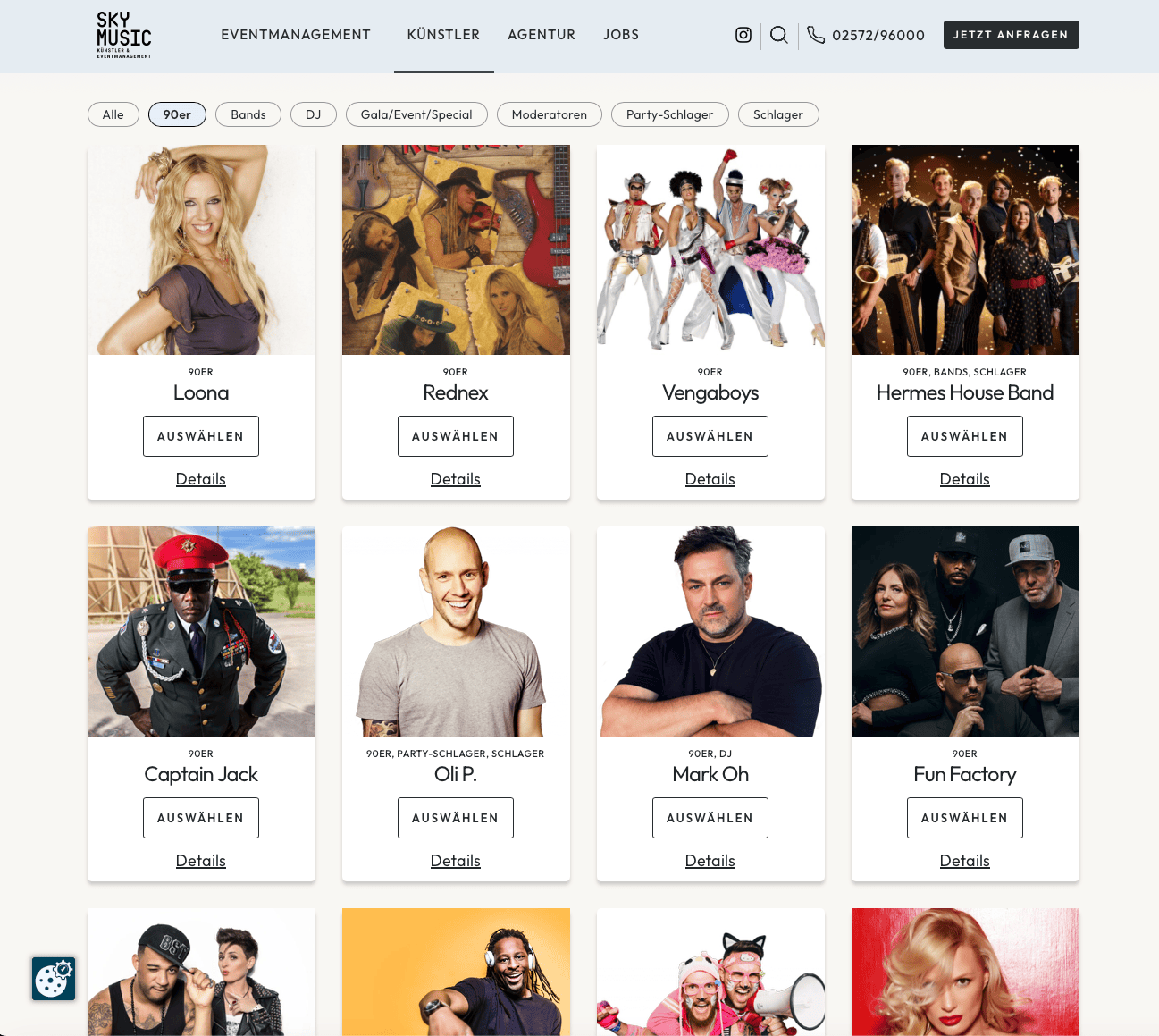Click the Sky Music logo

point(124,35)
